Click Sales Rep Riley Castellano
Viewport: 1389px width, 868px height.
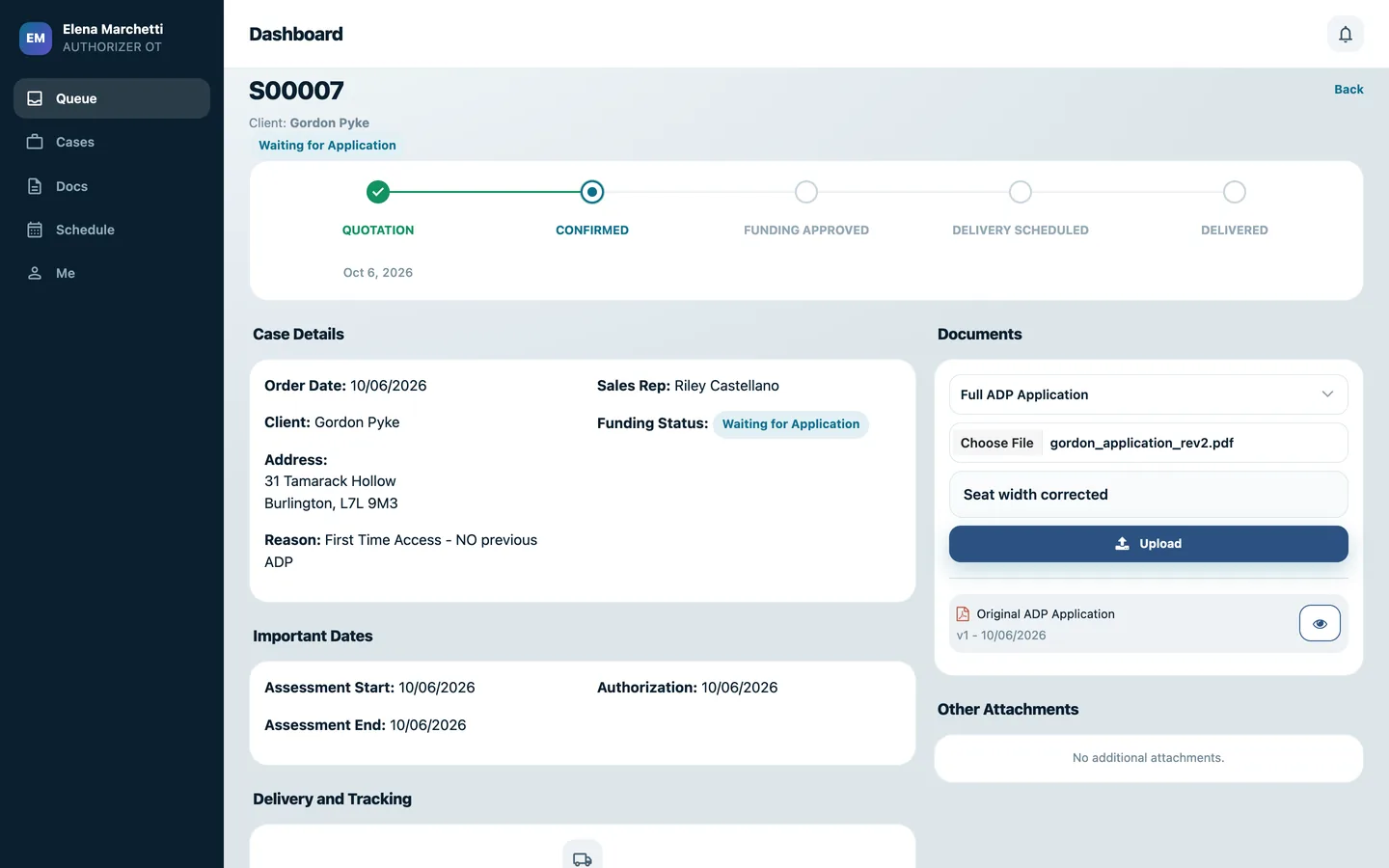pos(726,386)
